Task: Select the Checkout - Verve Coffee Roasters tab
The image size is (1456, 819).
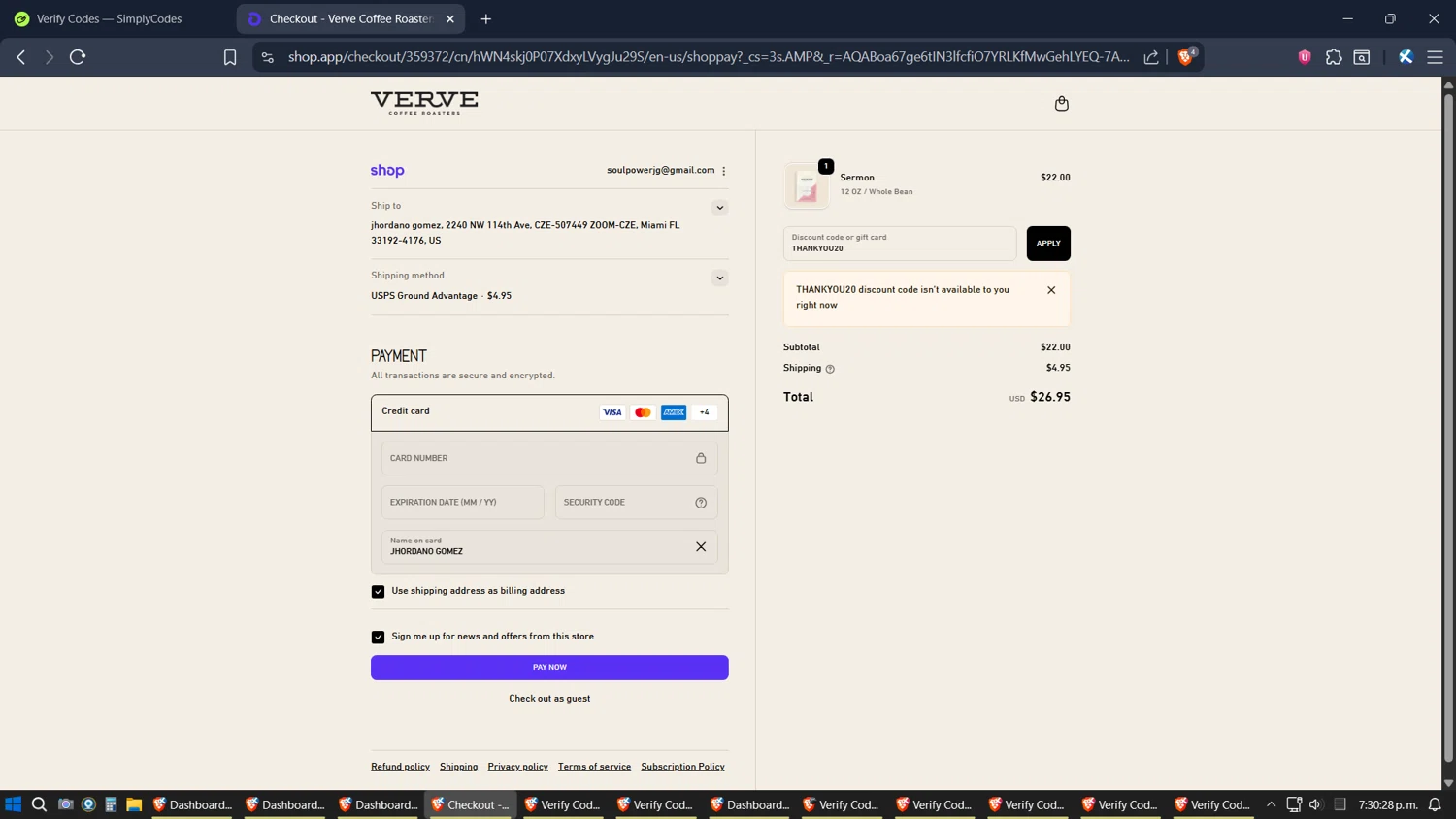Action: (x=342, y=18)
